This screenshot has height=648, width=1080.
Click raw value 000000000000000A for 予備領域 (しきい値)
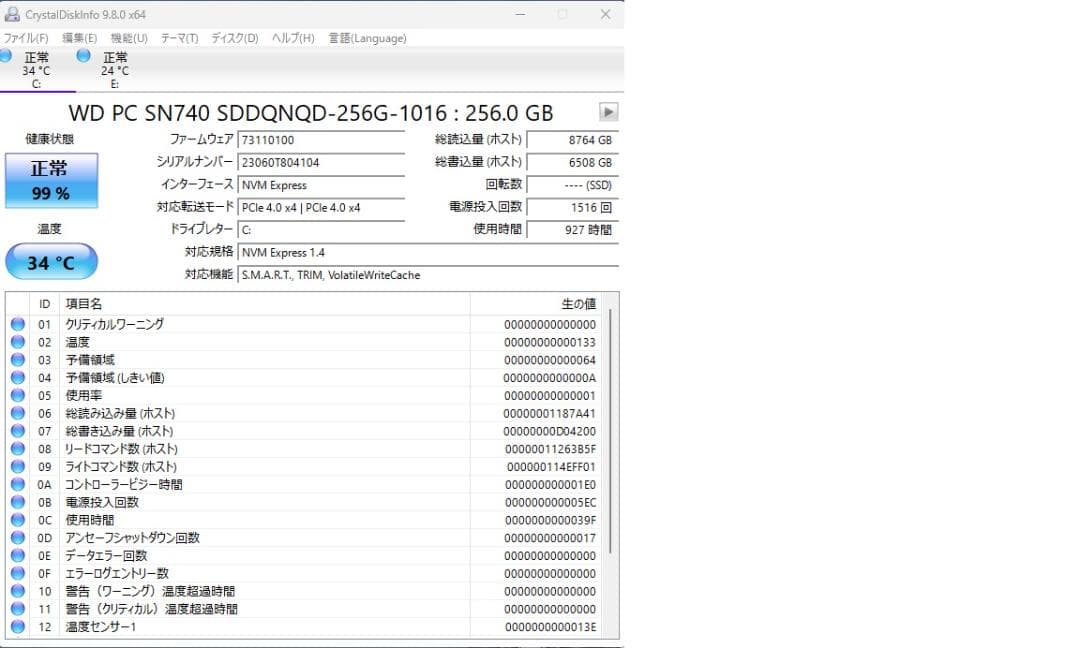point(550,378)
